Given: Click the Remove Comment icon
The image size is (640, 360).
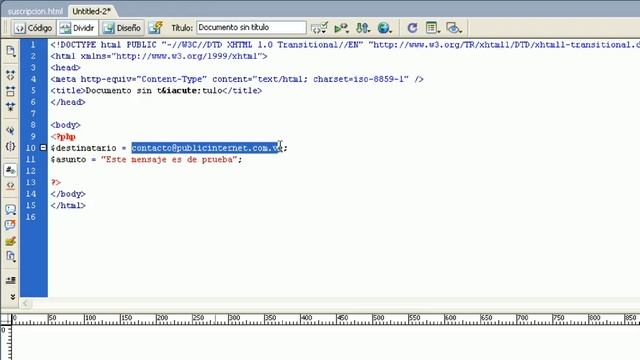Looking at the screenshot, I should pyautogui.click(x=11, y=225).
